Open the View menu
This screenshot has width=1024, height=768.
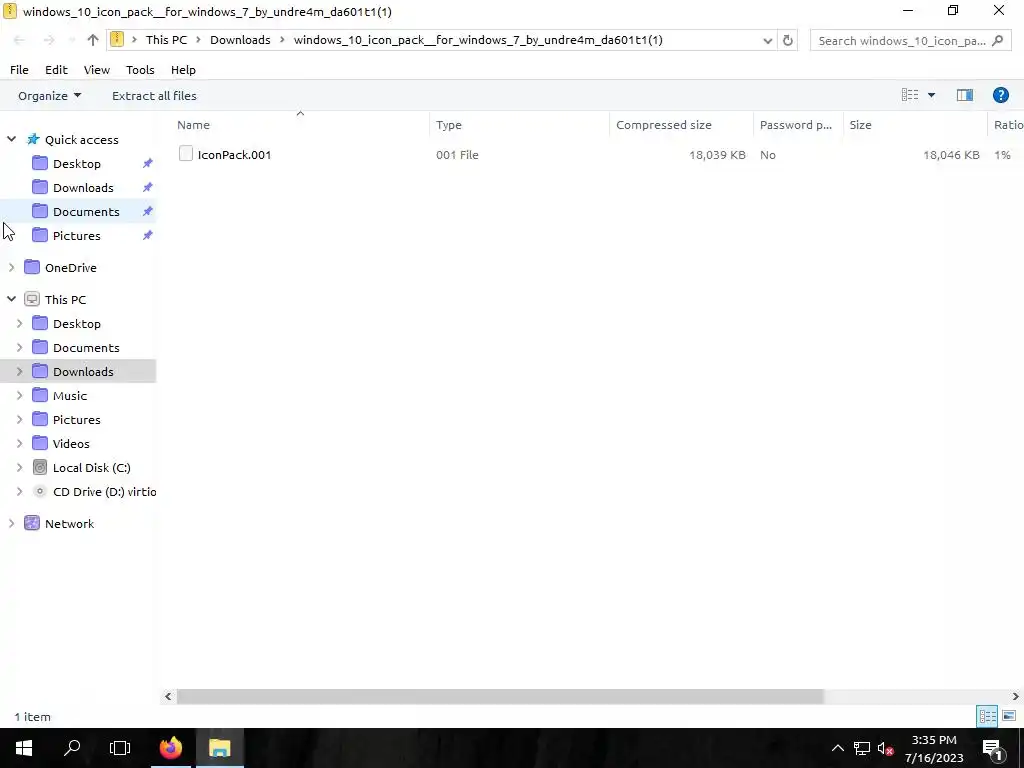click(x=97, y=70)
